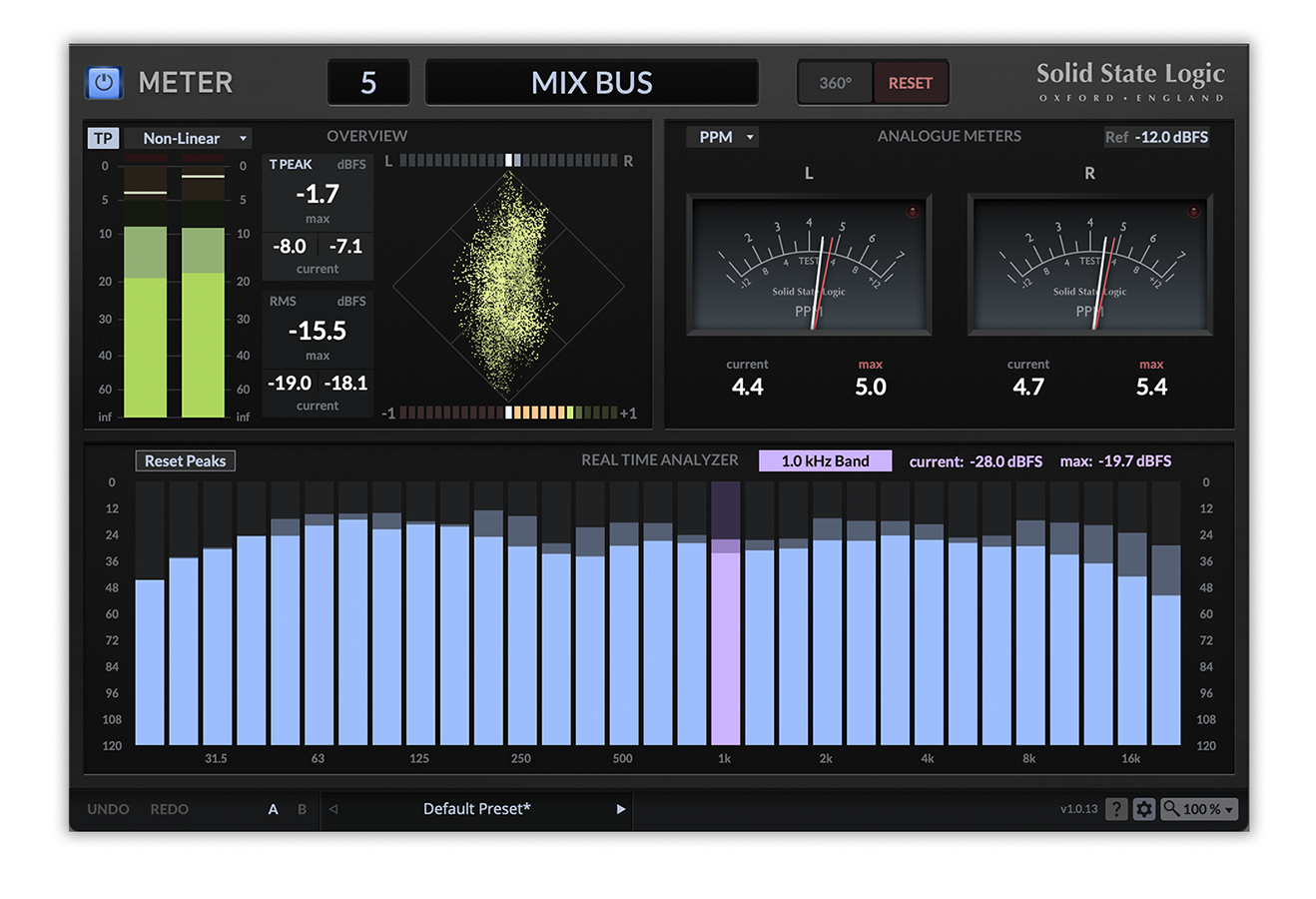
Task: Click UNDO at the bottom bar
Action: [108, 809]
